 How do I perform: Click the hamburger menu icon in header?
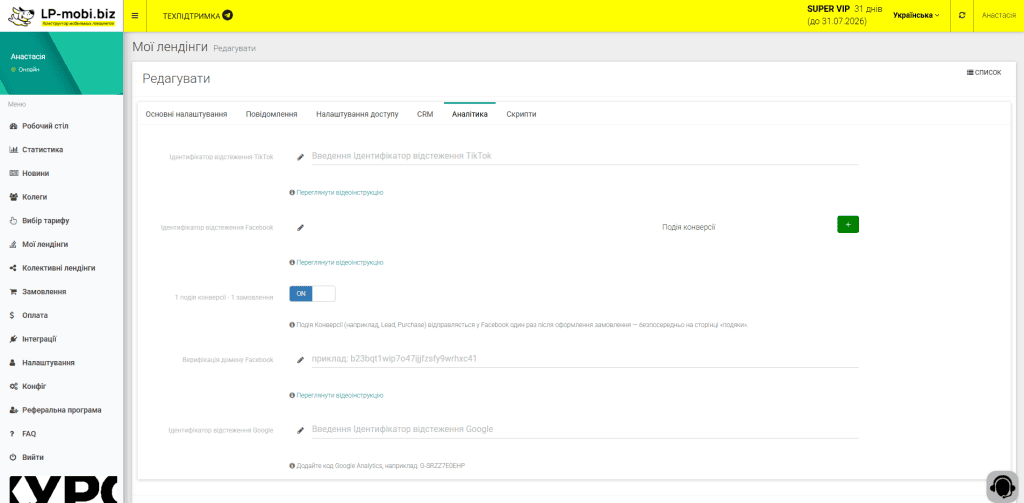point(135,15)
